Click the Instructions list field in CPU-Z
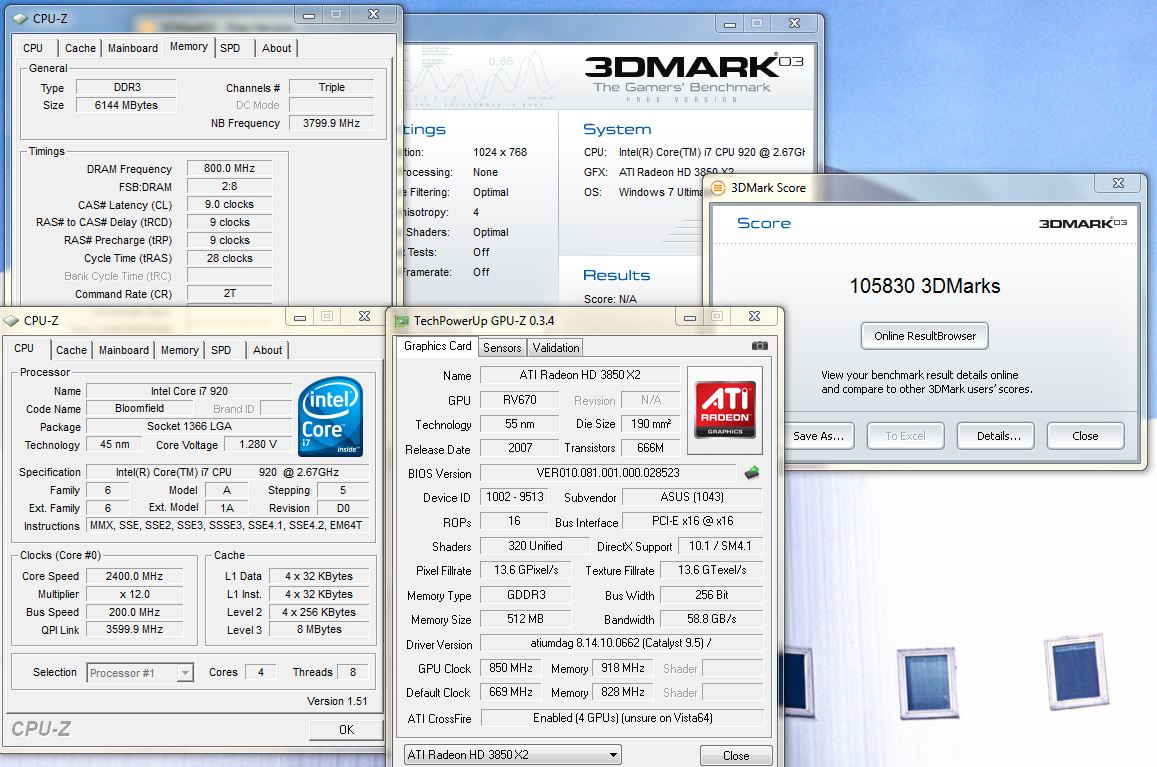Screen dimensions: 1157x767 point(227,526)
